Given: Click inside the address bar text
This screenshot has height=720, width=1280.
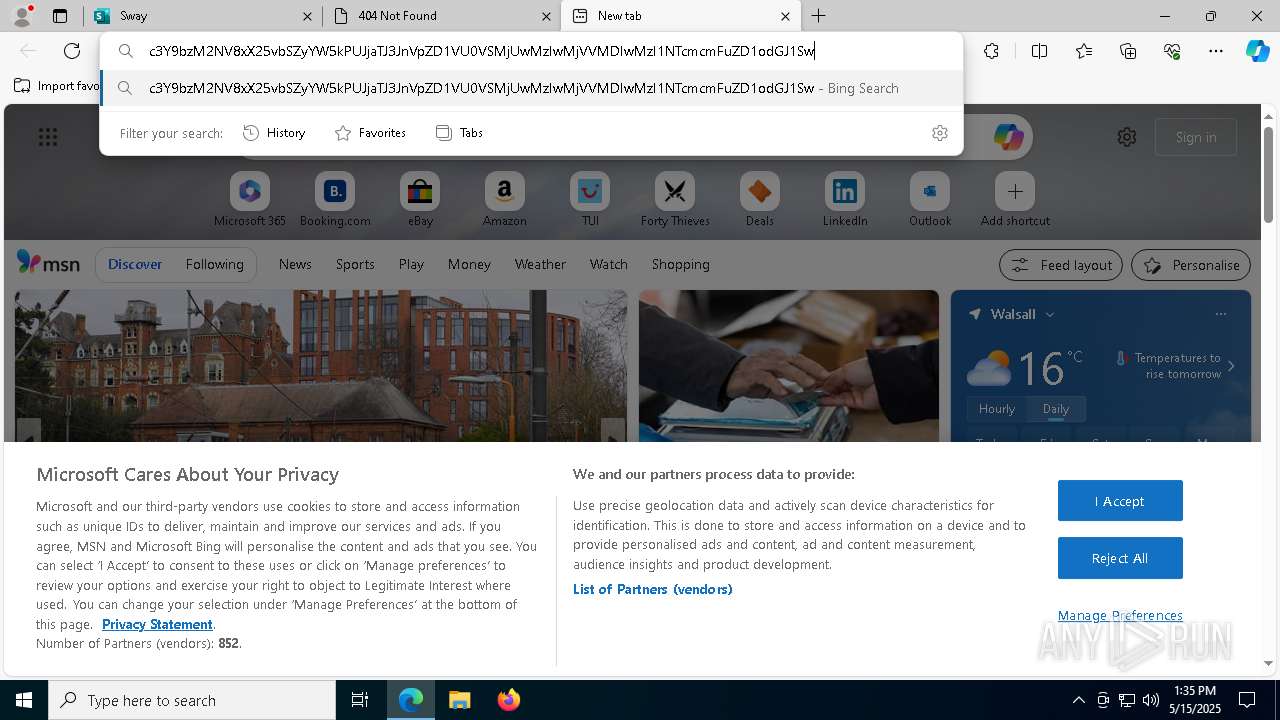Looking at the screenshot, I should (x=482, y=51).
